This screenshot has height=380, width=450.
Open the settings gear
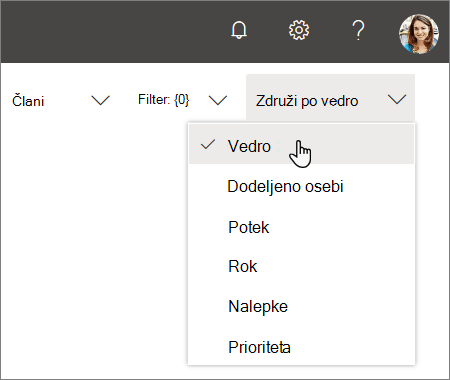[x=299, y=30]
